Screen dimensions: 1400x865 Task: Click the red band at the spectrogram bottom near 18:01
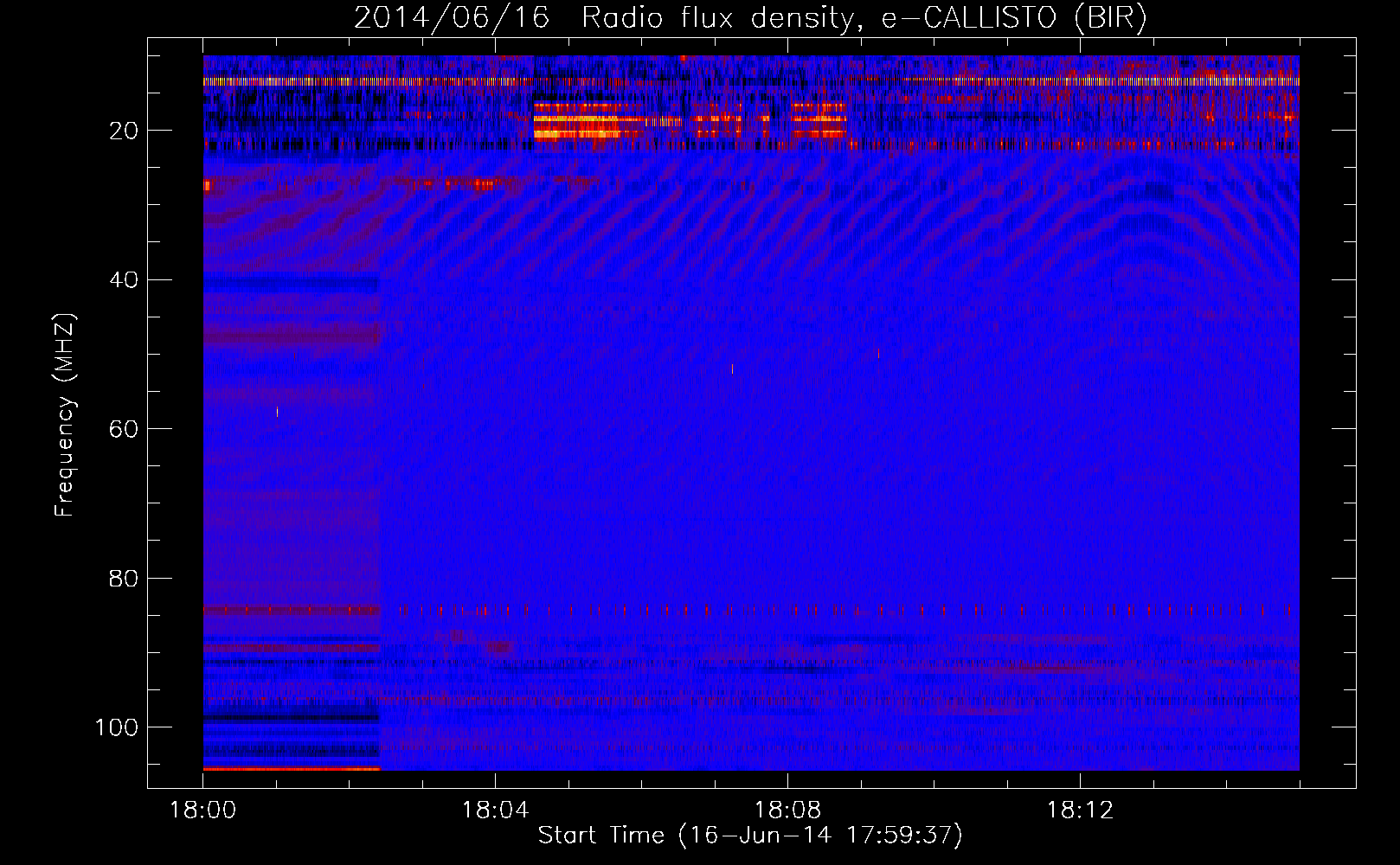(292, 768)
